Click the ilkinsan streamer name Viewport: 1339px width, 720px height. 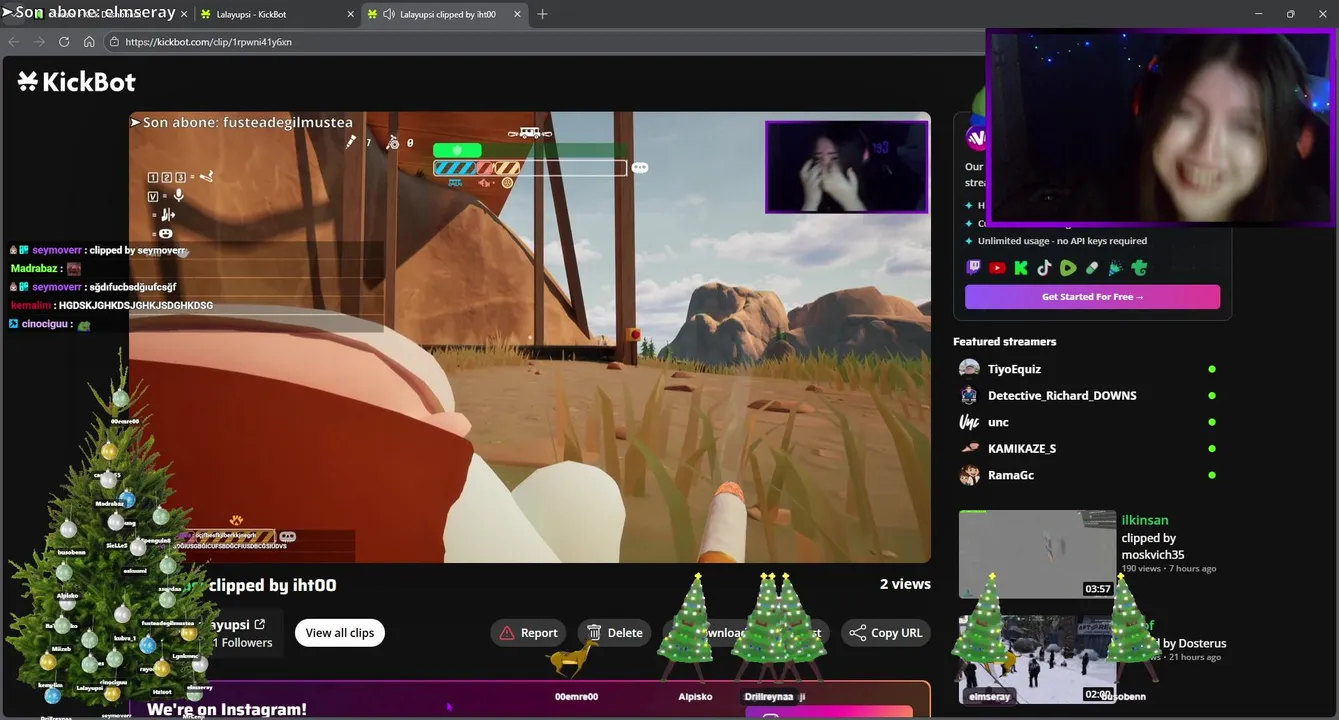(x=1145, y=520)
